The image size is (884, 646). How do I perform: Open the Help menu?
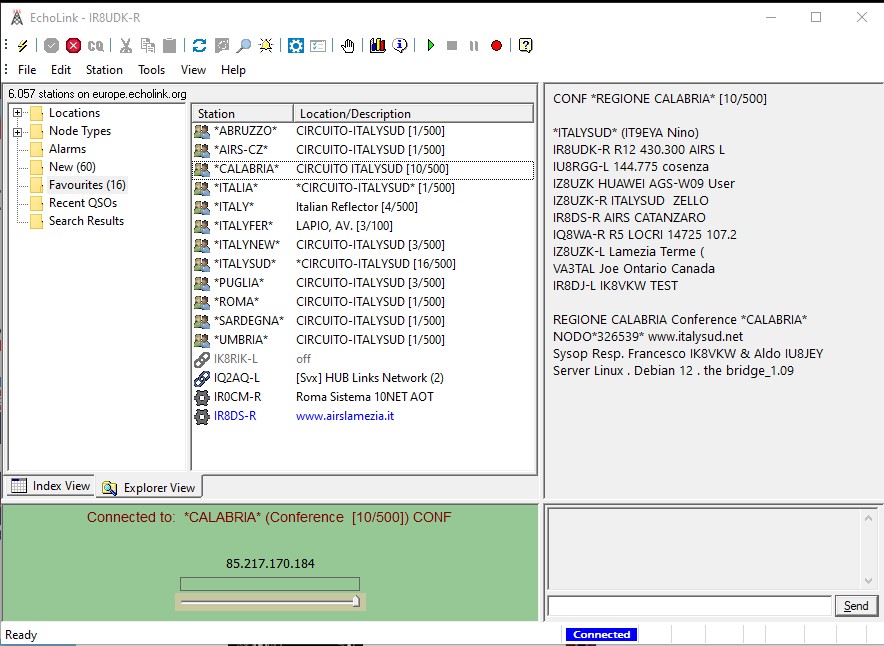click(233, 70)
